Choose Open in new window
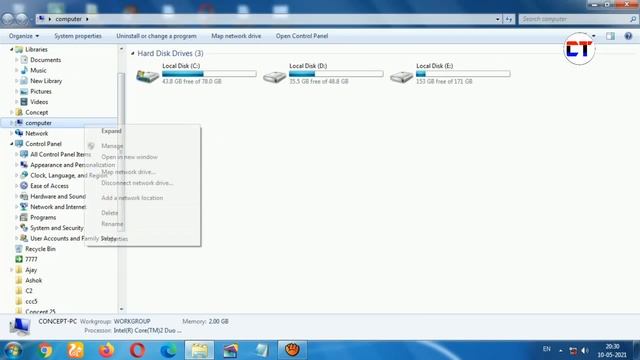 point(142,157)
